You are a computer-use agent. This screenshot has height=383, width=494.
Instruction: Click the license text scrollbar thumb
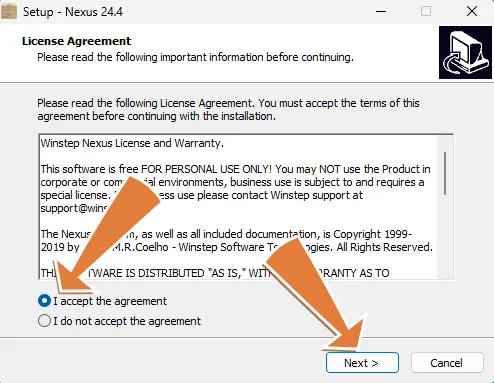(445, 173)
